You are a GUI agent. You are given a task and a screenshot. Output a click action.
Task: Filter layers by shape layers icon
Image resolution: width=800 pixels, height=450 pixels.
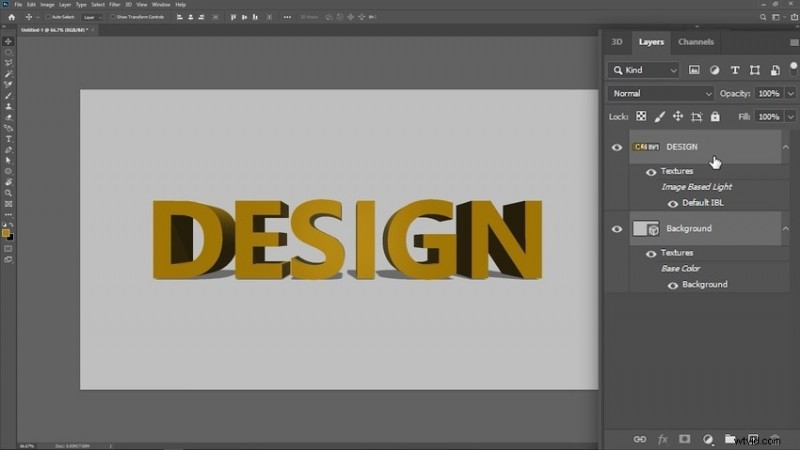click(755, 70)
